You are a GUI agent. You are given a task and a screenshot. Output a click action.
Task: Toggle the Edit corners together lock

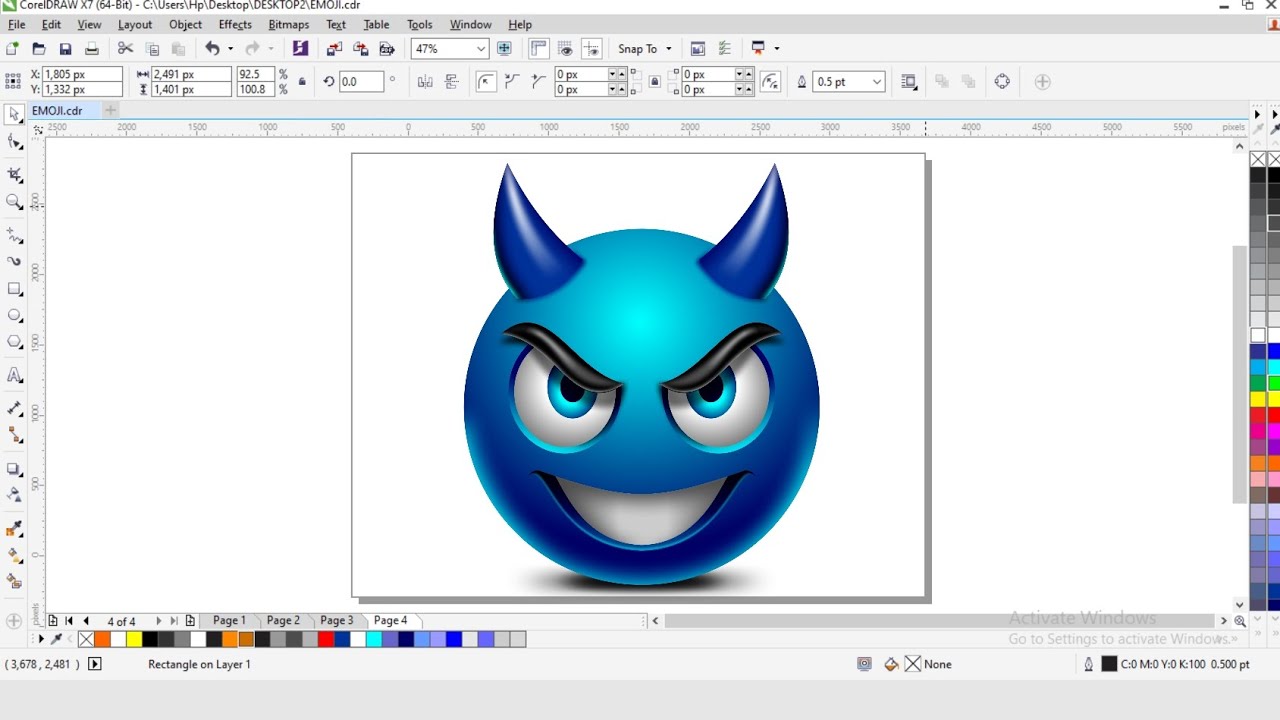pyautogui.click(x=654, y=82)
